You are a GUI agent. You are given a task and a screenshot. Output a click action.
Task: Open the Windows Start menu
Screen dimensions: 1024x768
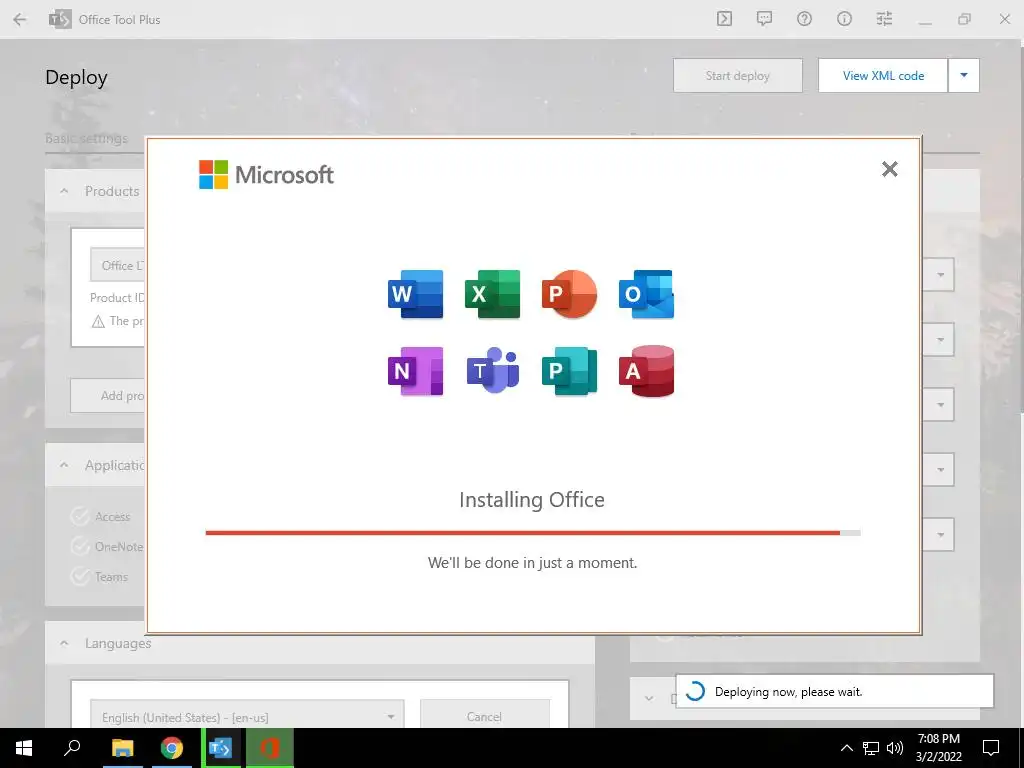click(x=24, y=748)
